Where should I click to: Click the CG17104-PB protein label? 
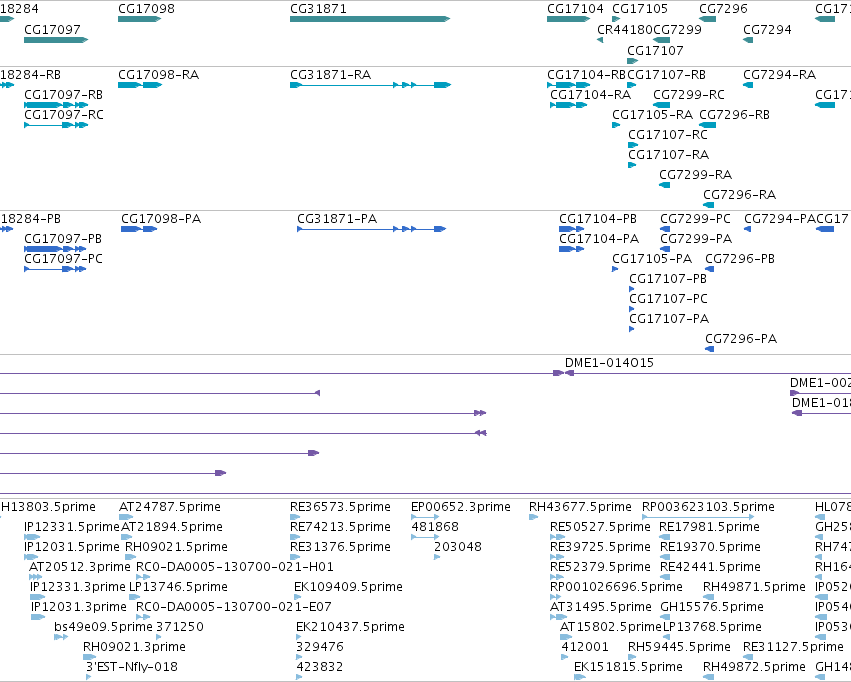pyautogui.click(x=598, y=219)
